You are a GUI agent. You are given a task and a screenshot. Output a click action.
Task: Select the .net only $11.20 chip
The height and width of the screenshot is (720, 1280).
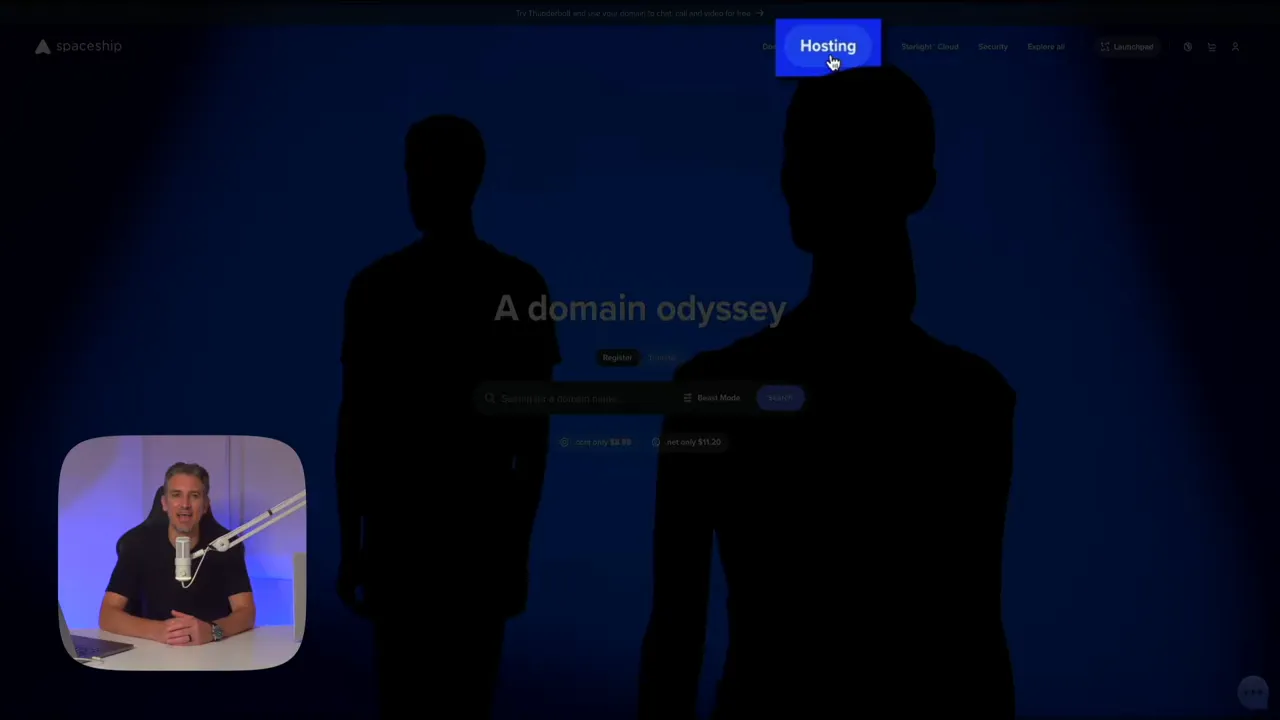(686, 442)
